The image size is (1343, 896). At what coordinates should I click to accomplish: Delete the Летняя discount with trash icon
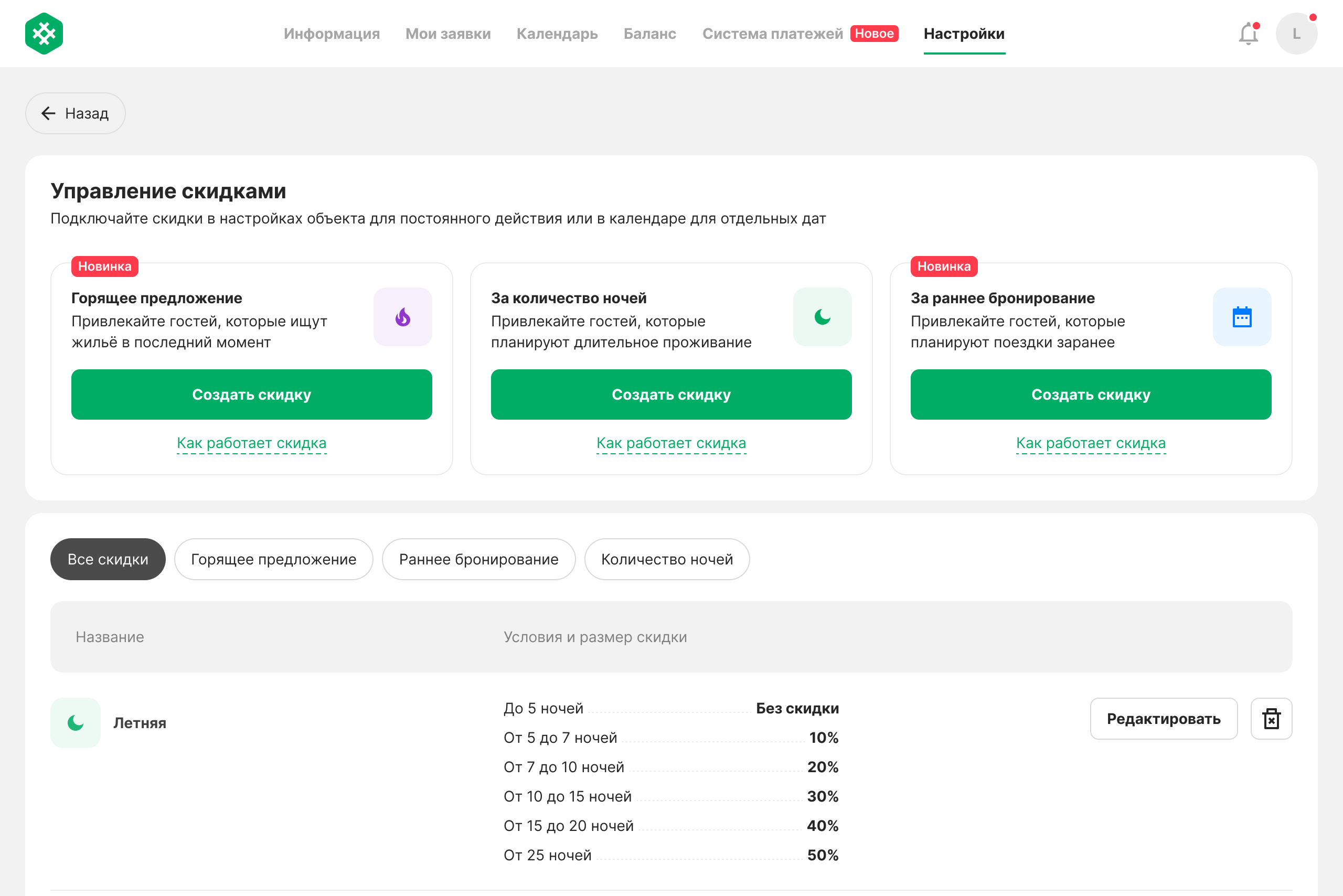1271,719
